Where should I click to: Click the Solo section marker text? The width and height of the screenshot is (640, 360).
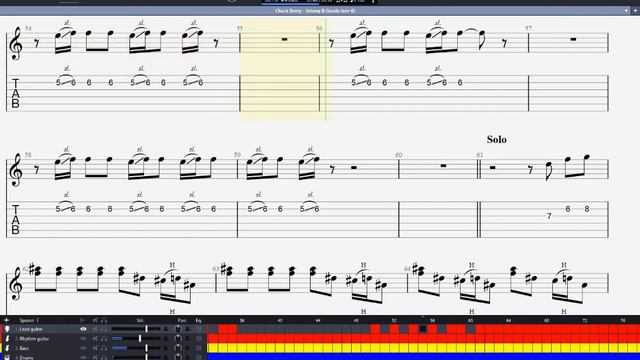(x=496, y=140)
